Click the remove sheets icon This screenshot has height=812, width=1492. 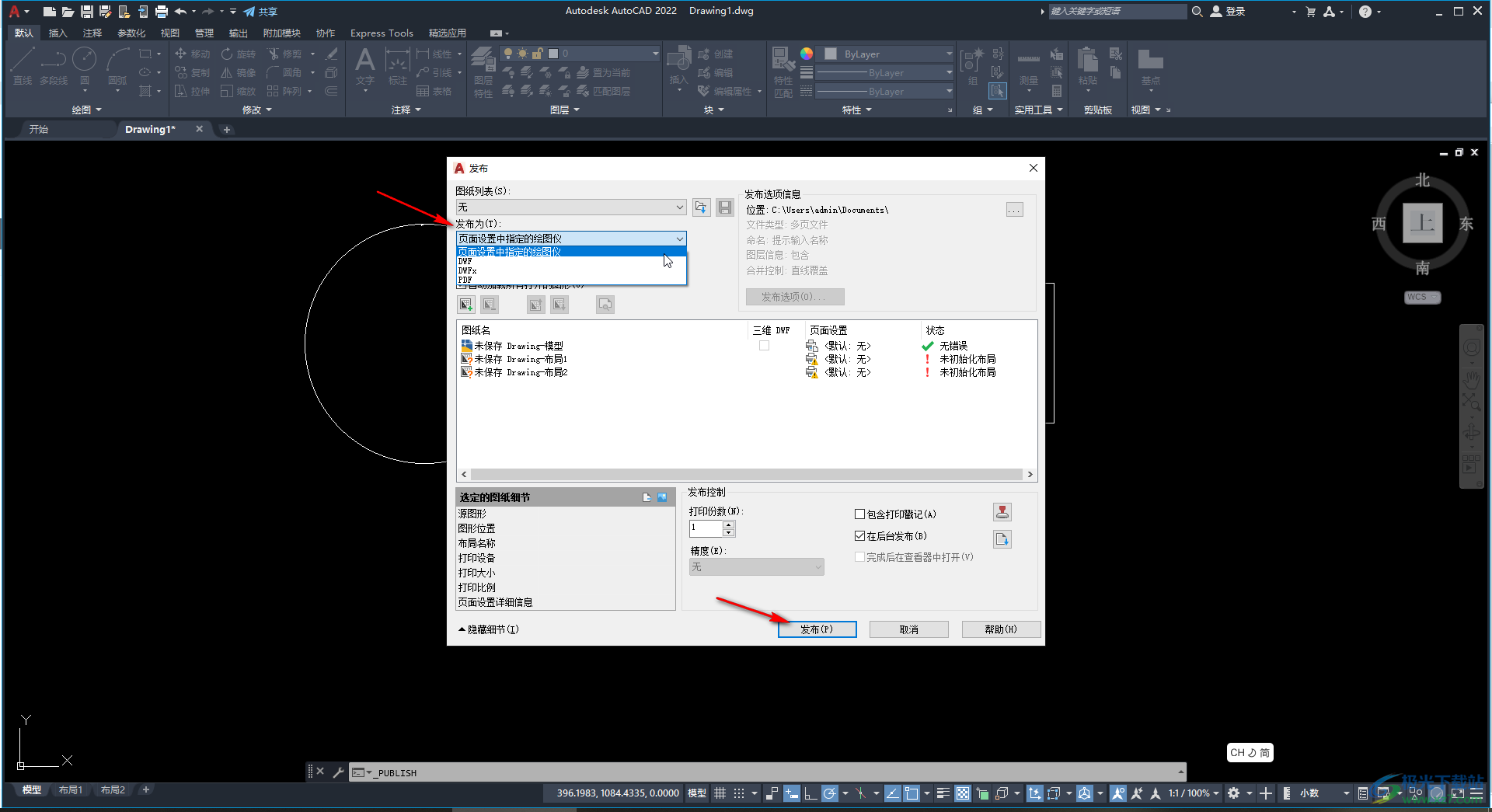point(490,305)
